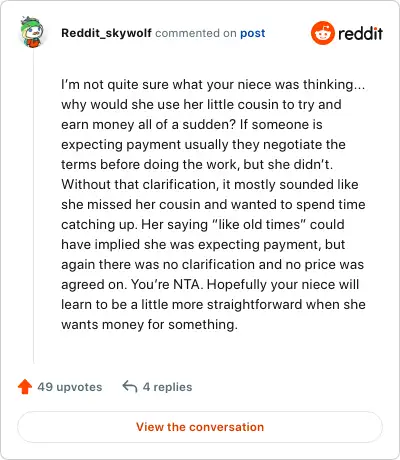The height and width of the screenshot is (460, 400).
Task: Open Reddit_skywolf's avatar image
Action: [32, 32]
